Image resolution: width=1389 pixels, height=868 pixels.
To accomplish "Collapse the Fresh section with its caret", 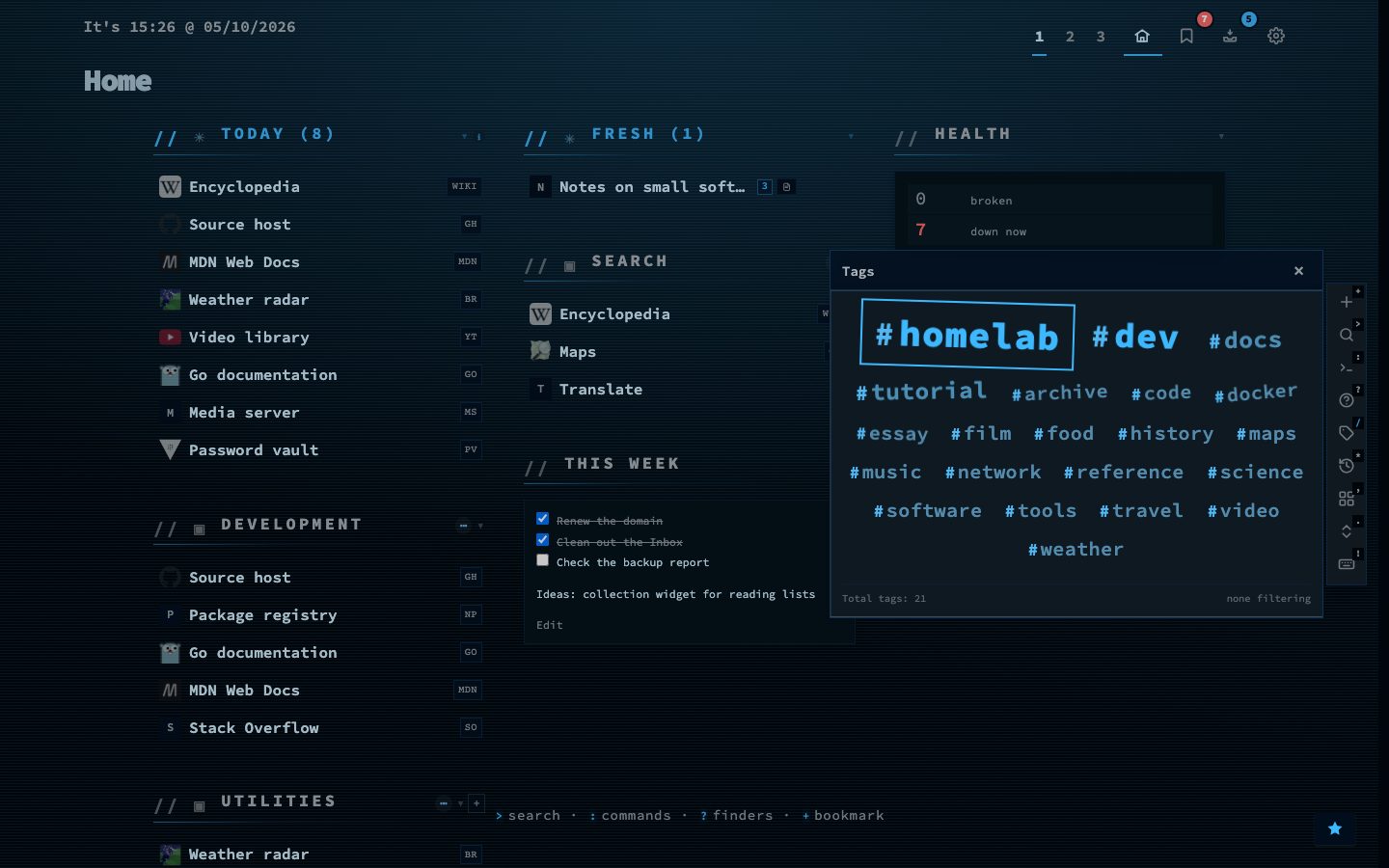I will [851, 136].
